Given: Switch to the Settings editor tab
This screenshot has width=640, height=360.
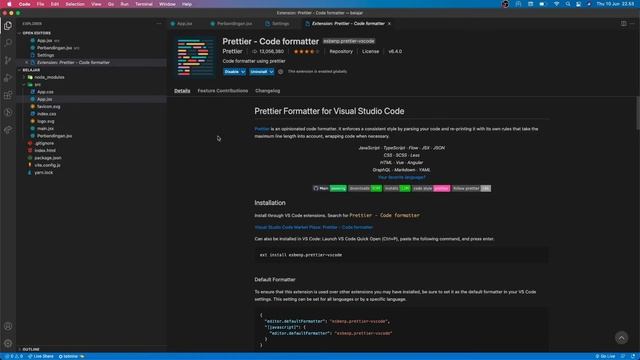Looking at the screenshot, I should [x=280, y=24].
